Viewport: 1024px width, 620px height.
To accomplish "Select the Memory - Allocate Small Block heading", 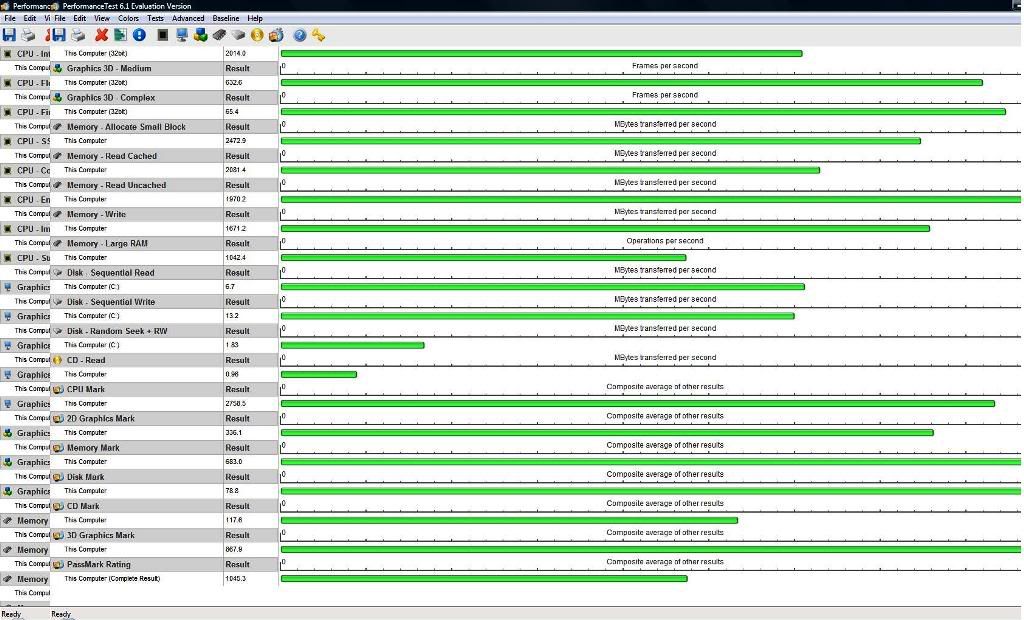I will (x=126, y=127).
